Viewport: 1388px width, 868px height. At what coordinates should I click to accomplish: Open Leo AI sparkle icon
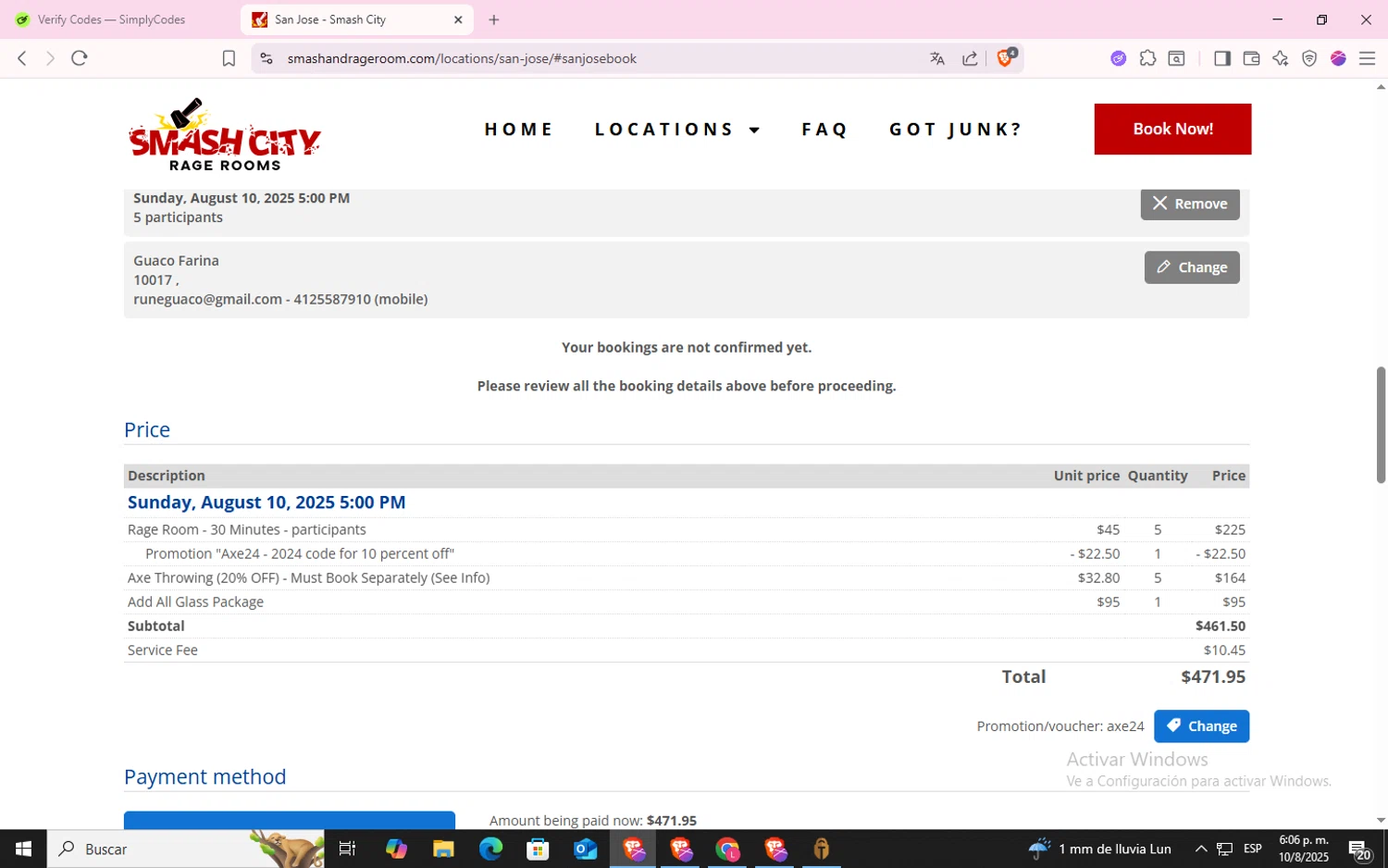point(1280,58)
